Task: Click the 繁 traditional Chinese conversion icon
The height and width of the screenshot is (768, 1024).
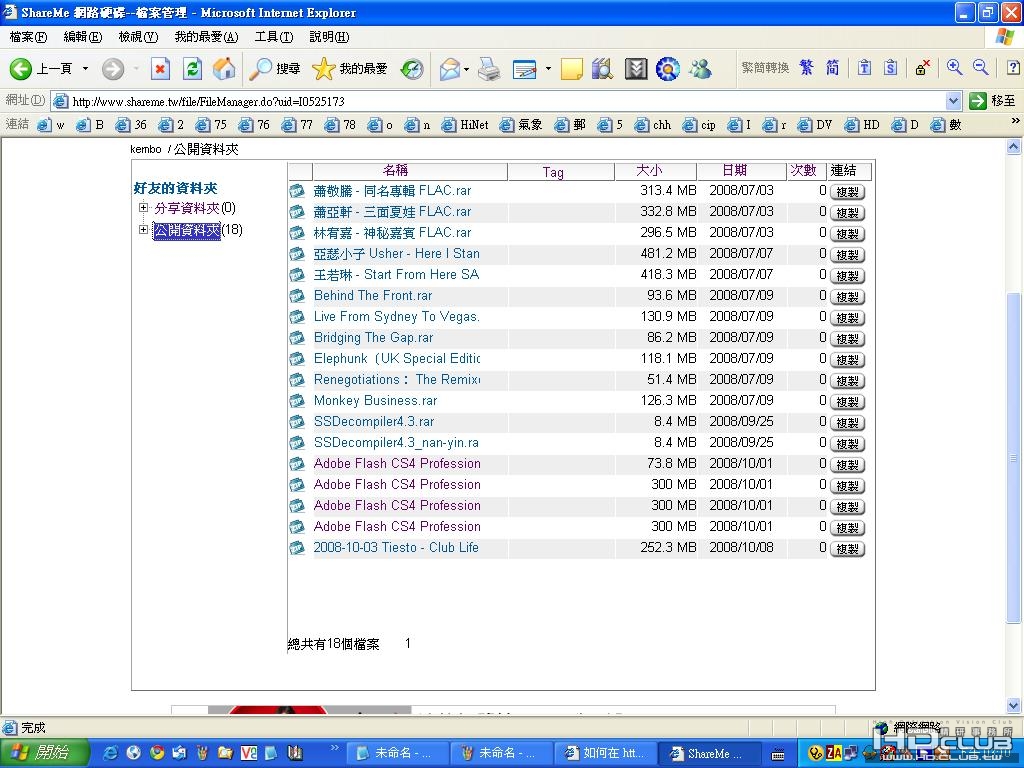Action: pos(806,68)
